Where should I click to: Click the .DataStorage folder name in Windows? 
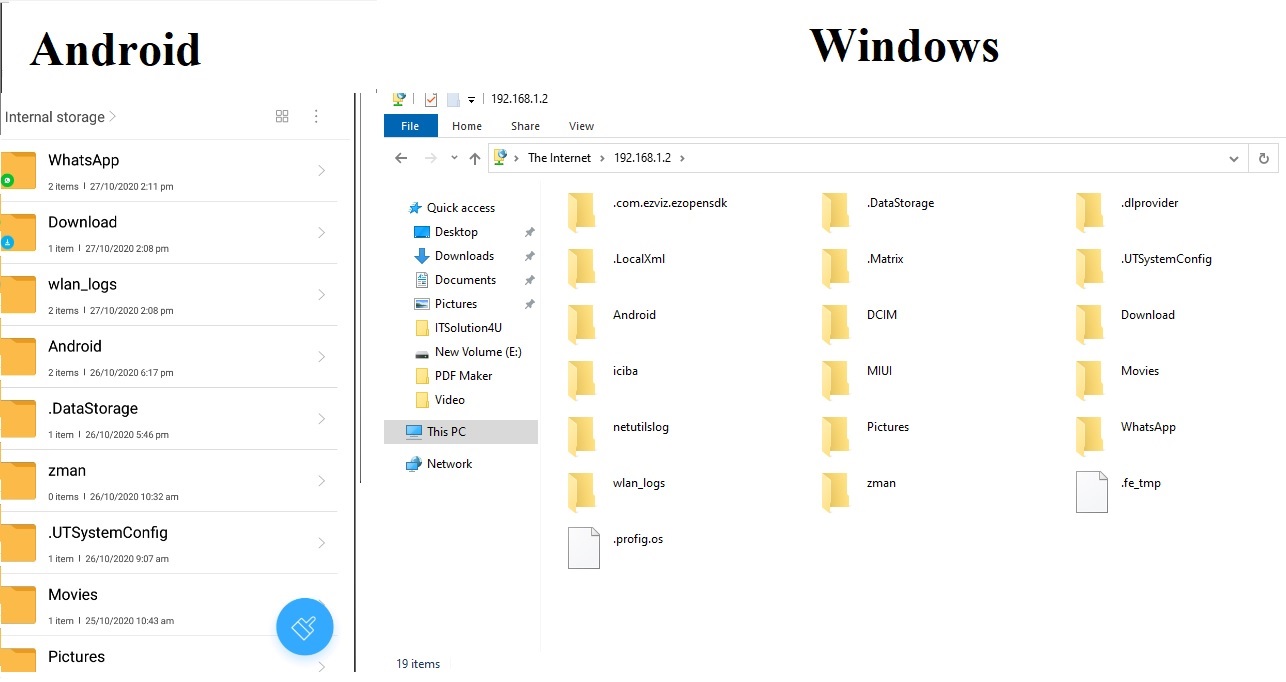(900, 203)
